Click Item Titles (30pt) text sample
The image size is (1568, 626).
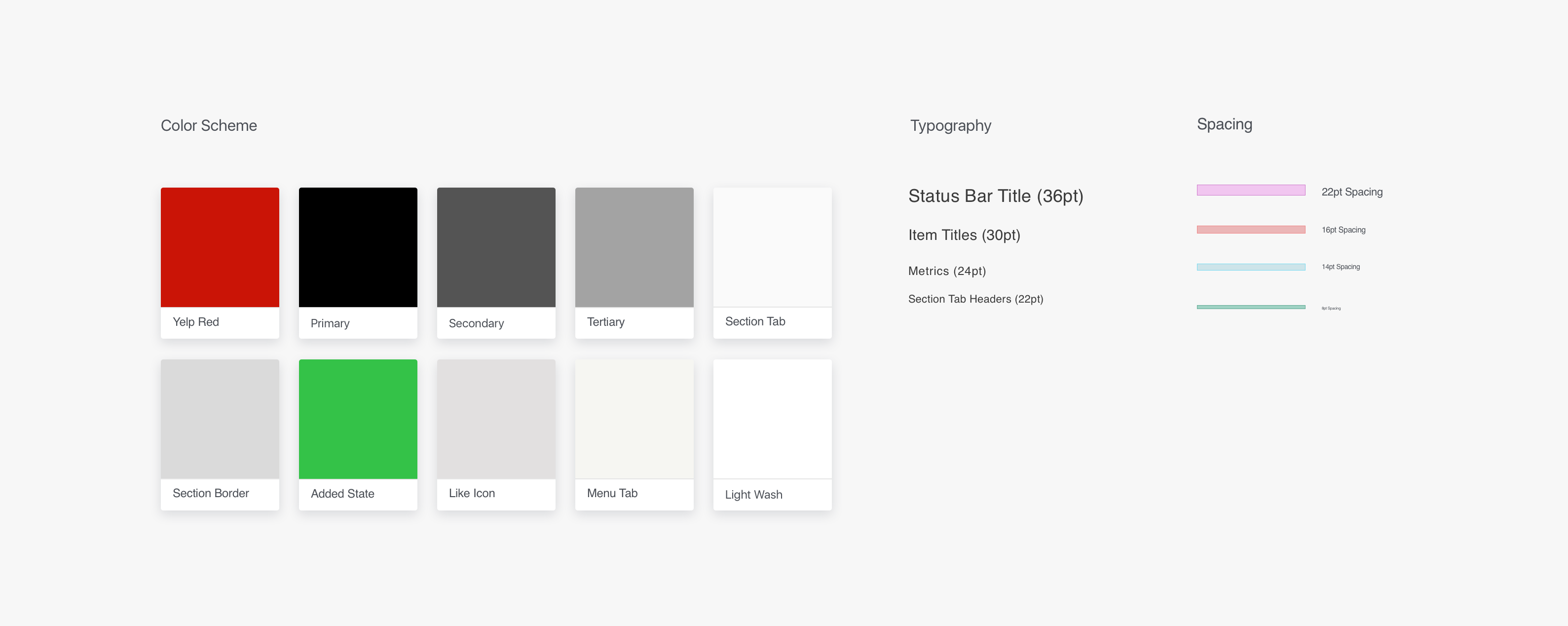[964, 235]
